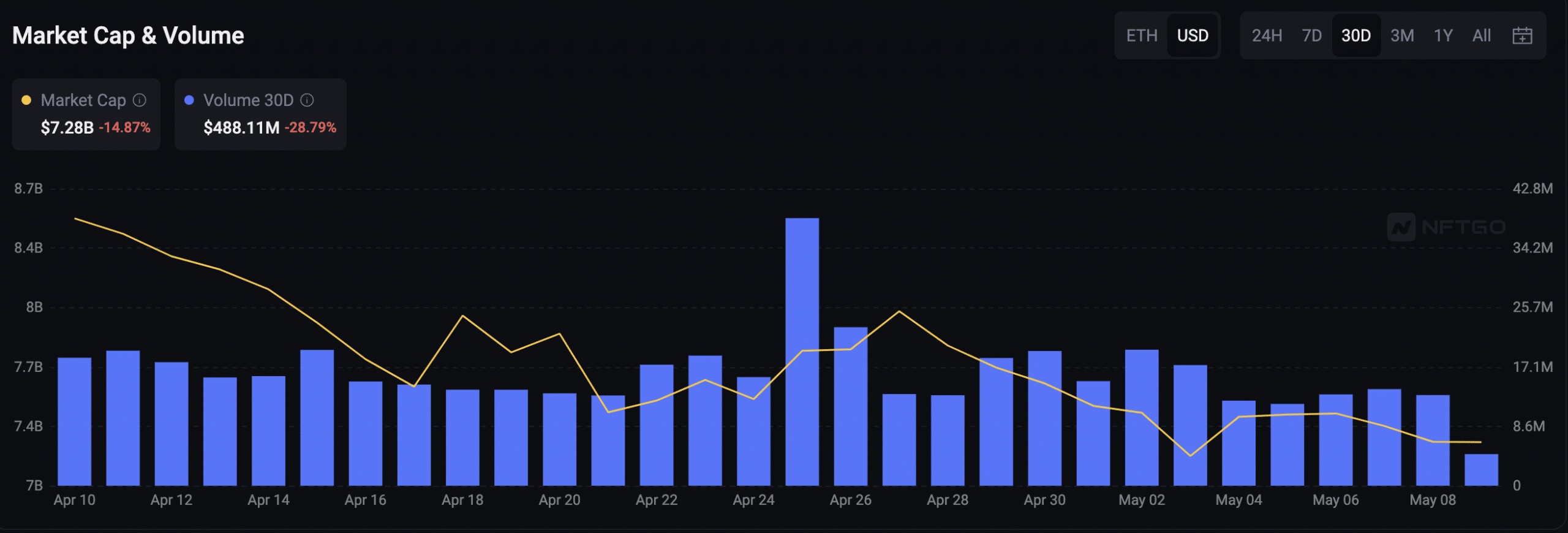Switch currency to ETH
Screen dimensions: 1568x533
(1142, 36)
